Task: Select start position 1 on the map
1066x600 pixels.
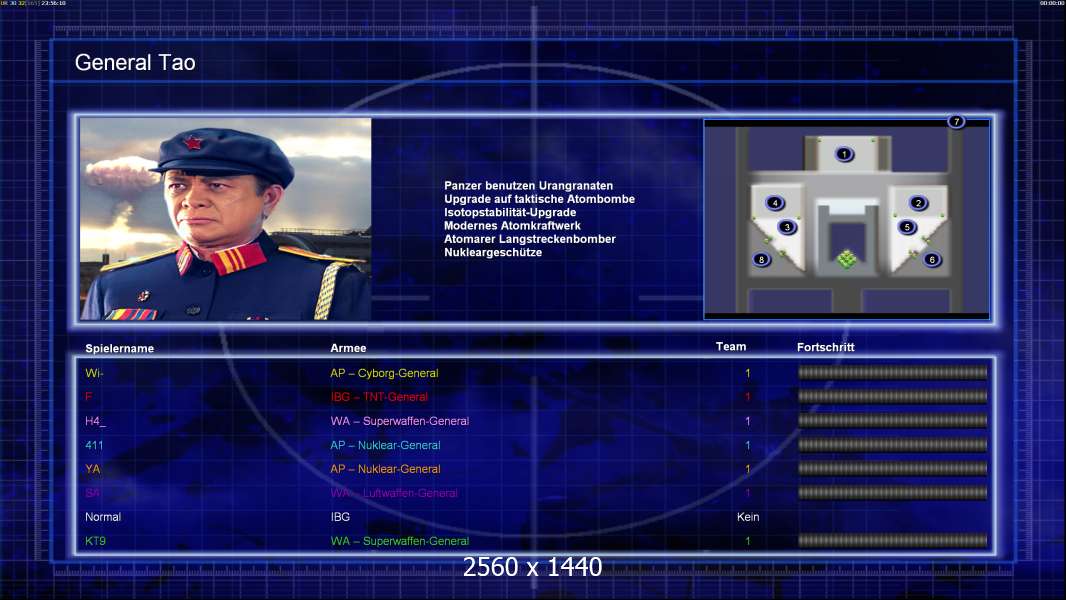Action: pyautogui.click(x=844, y=154)
